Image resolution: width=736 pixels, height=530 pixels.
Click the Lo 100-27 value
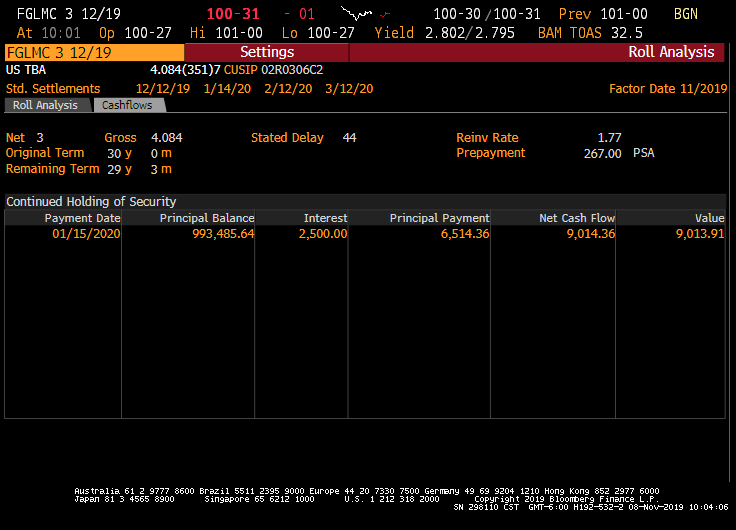point(331,33)
